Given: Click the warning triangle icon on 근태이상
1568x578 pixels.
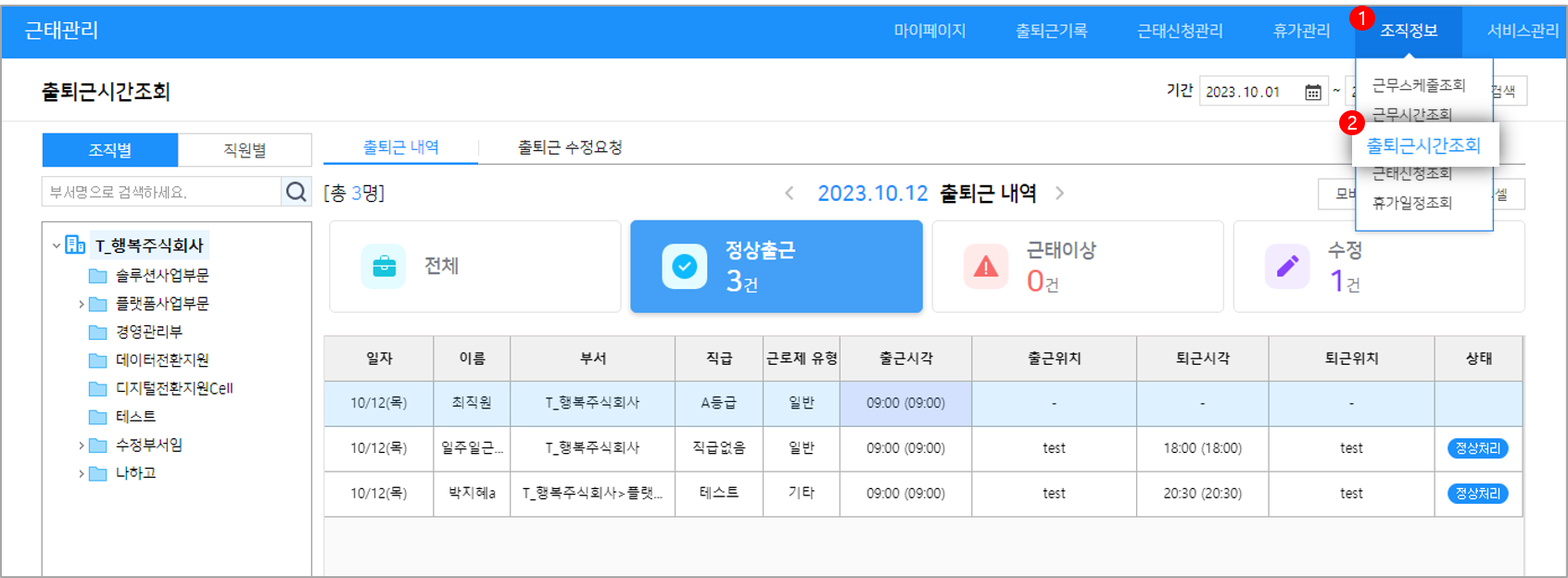Looking at the screenshot, I should (x=986, y=267).
